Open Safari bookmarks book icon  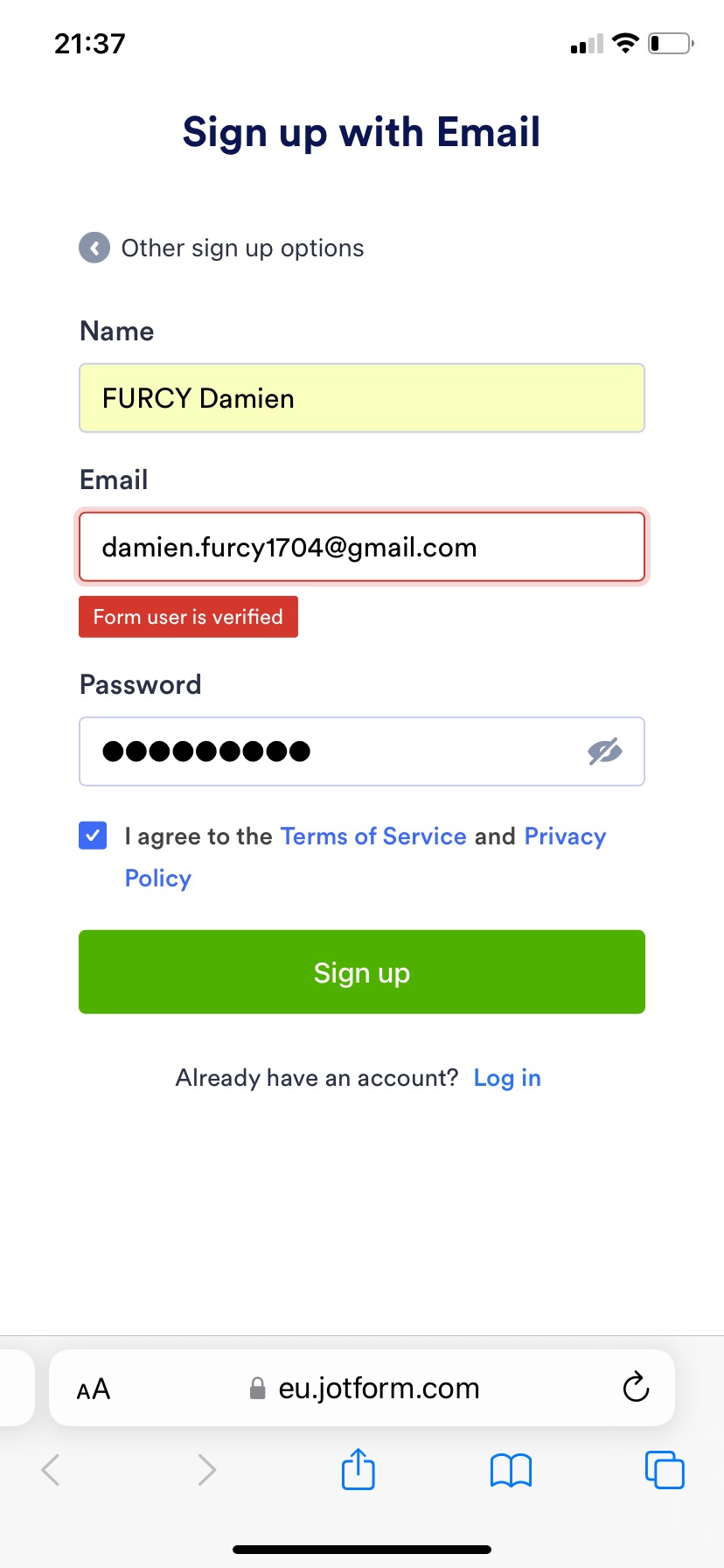(x=512, y=1470)
